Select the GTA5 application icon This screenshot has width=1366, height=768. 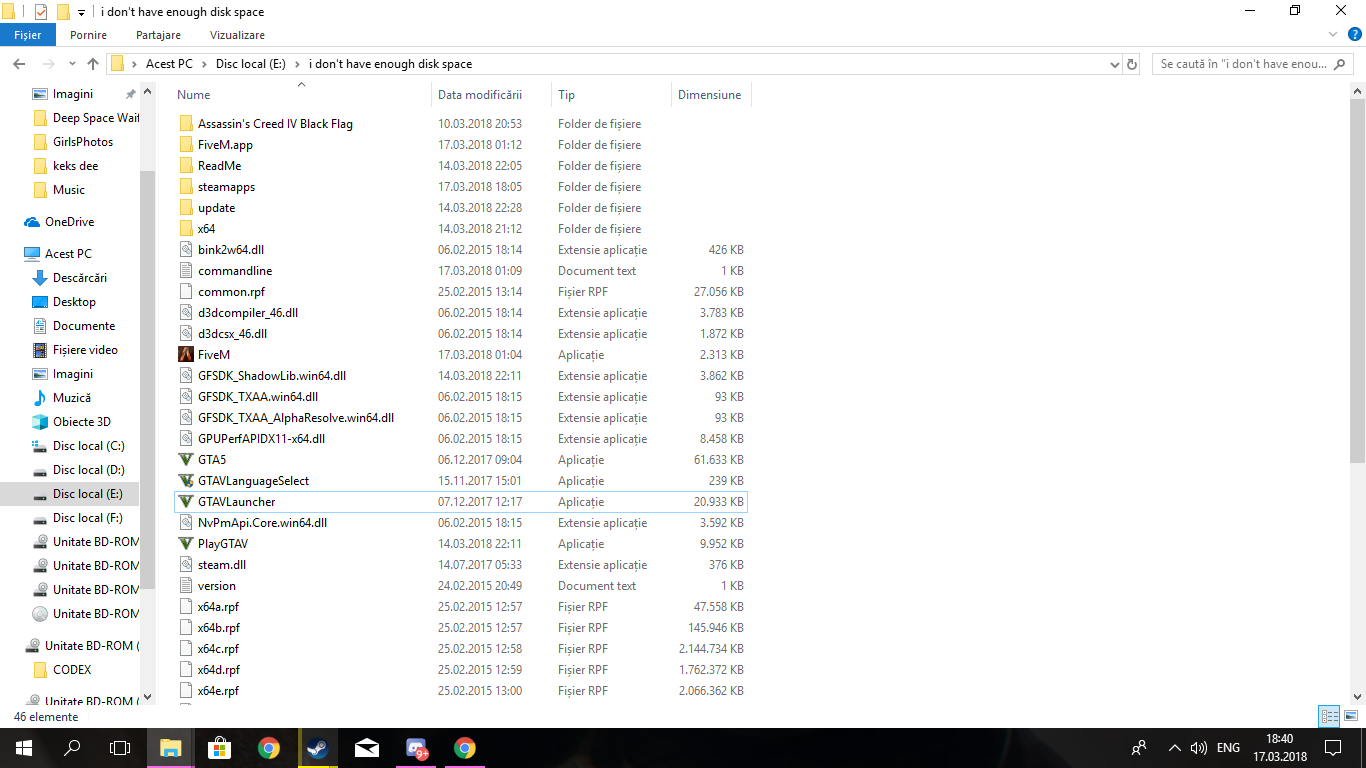[185, 460]
